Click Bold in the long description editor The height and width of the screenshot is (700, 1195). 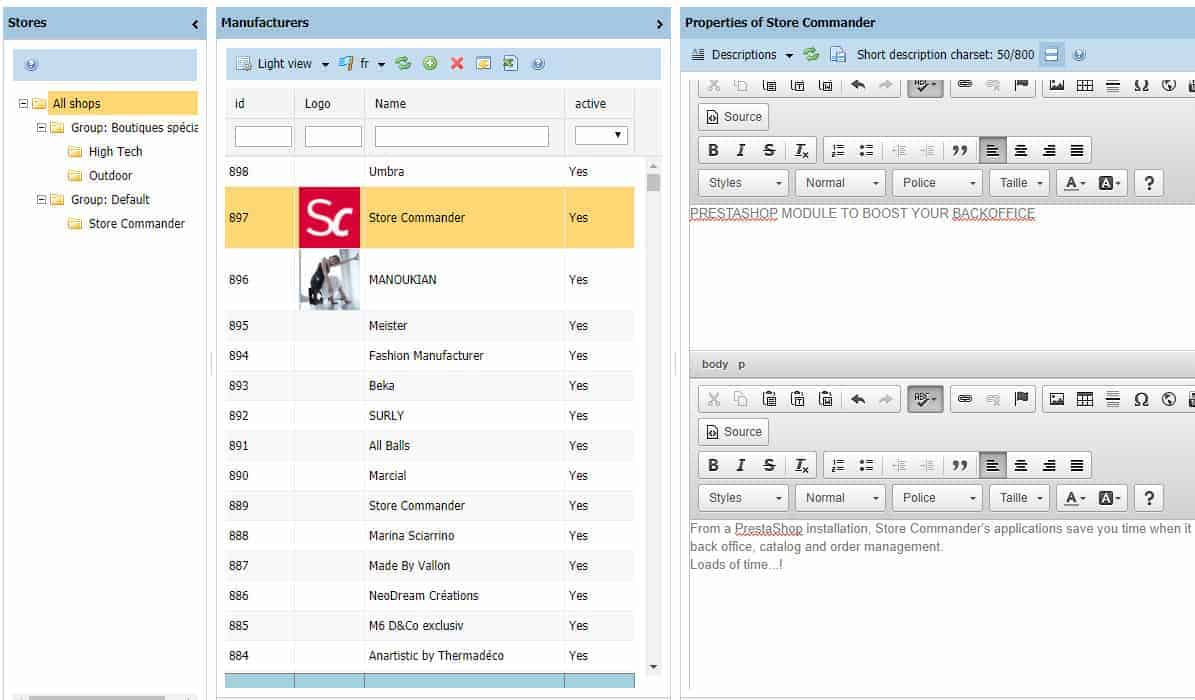point(713,465)
